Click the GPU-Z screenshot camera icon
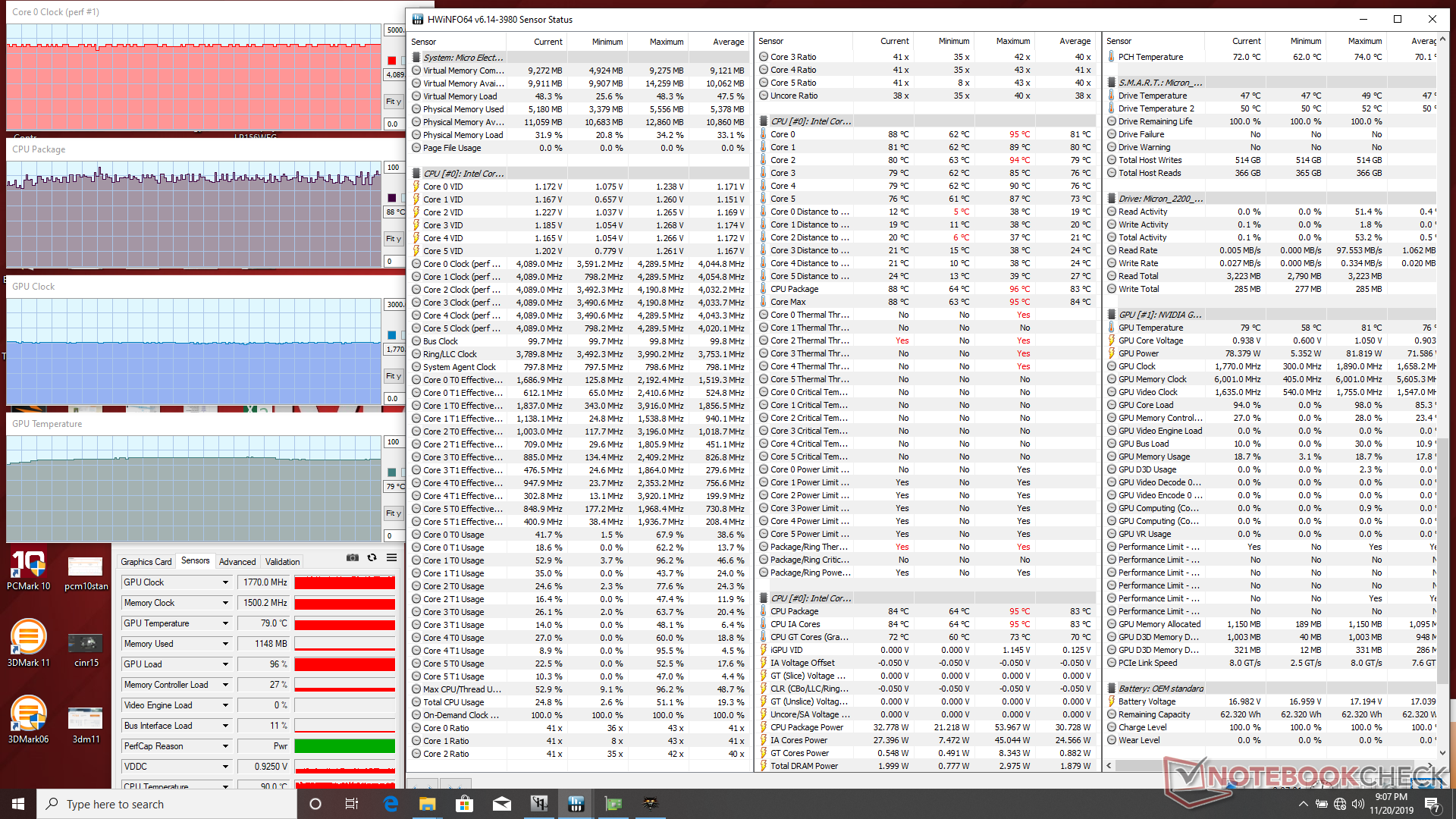The height and width of the screenshot is (819, 1456). [353, 557]
